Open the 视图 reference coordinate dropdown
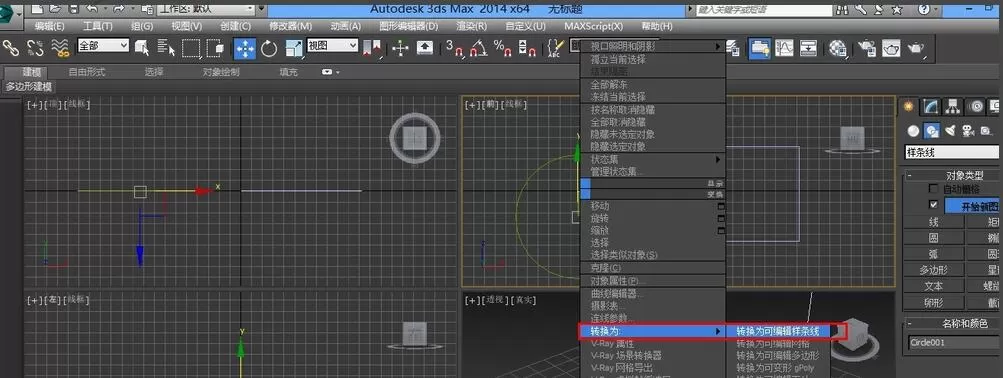The height and width of the screenshot is (378, 1003). click(332, 45)
